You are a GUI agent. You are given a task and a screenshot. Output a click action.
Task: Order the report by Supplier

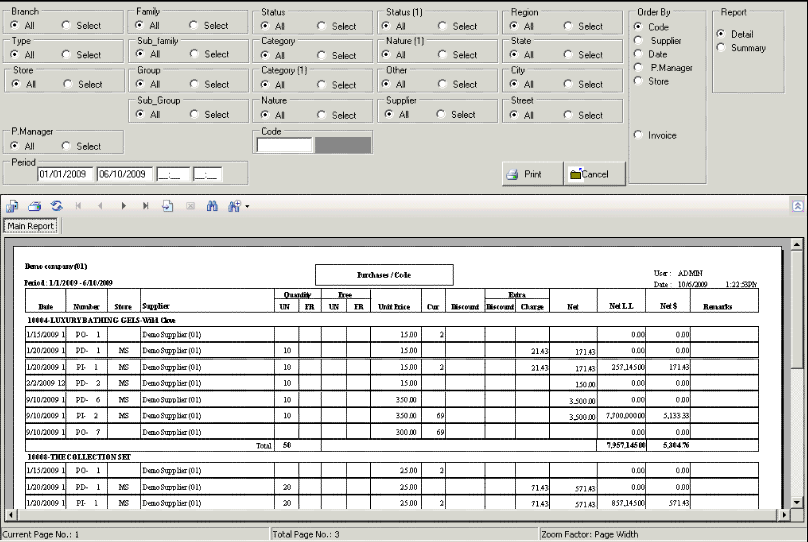pyautogui.click(x=639, y=41)
